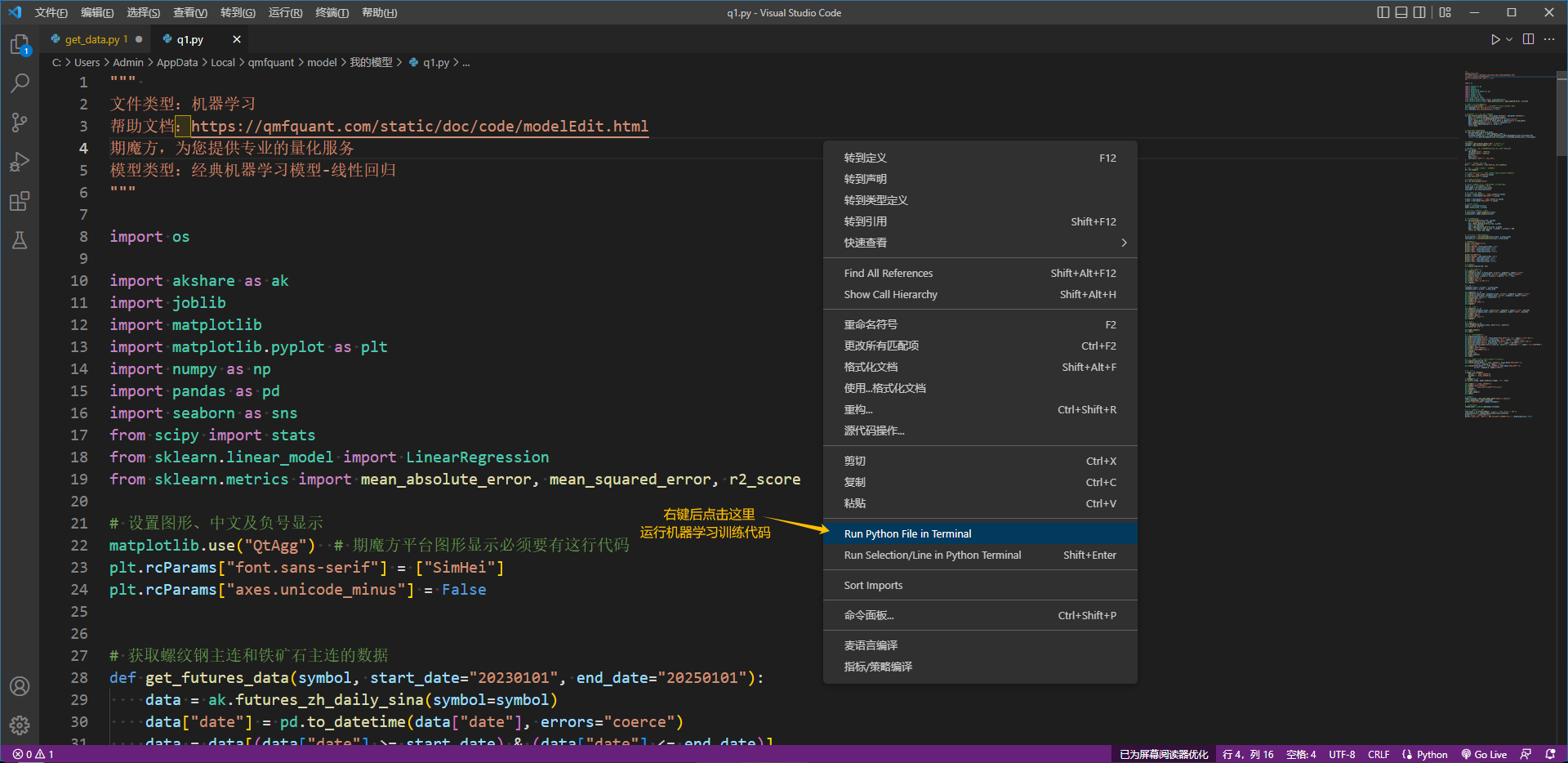Select 重构... entry

click(980, 409)
